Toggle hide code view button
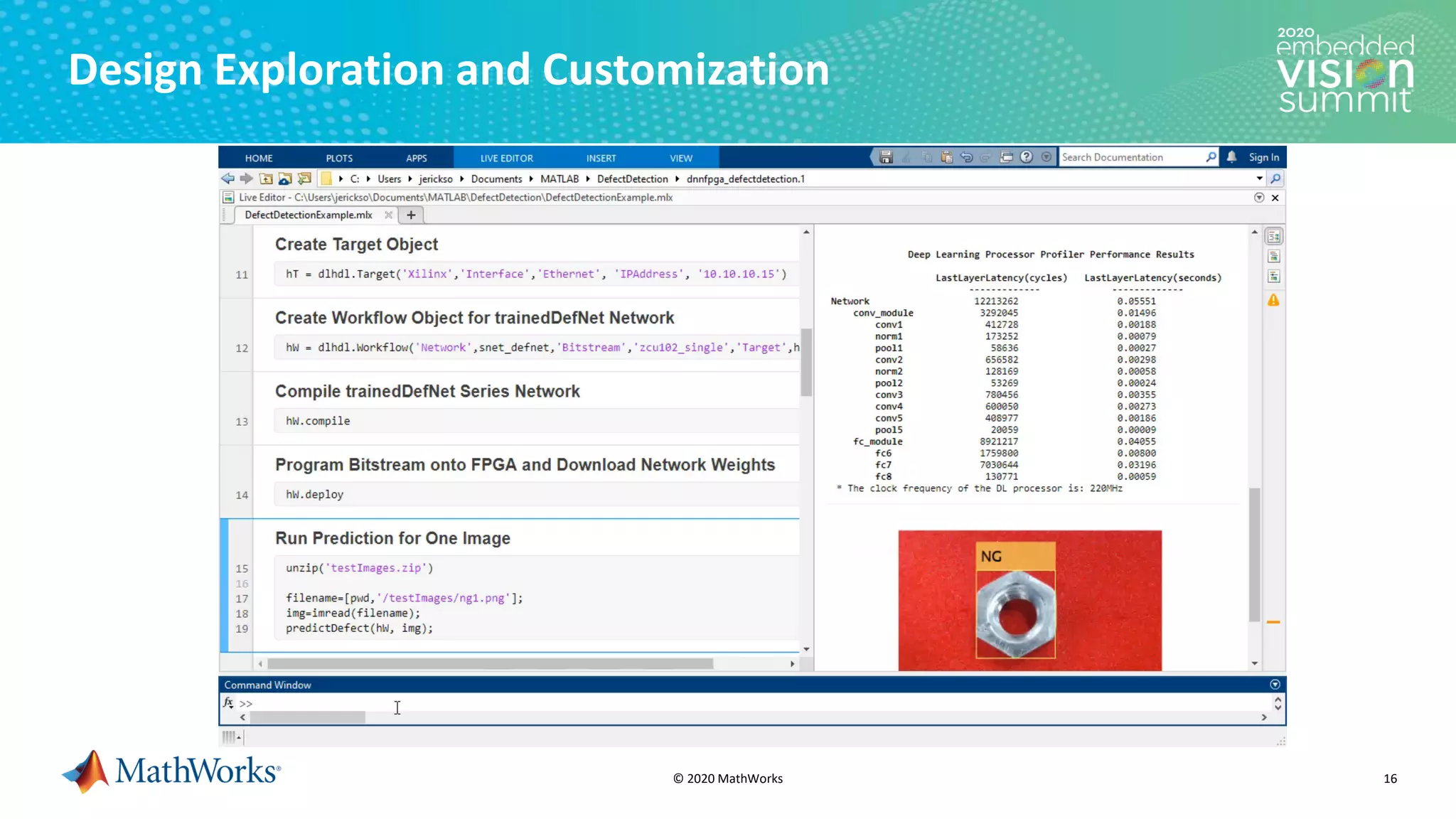1456x819 pixels. coord(1273,277)
